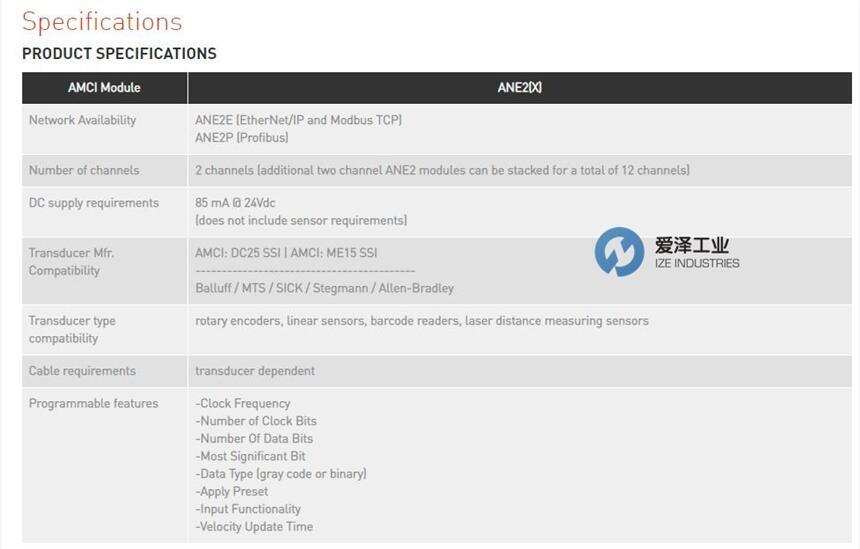The image size is (860, 549).
Task: Click ANE2E (EtherNet/IP and Modbus TCP) text
Action: (298, 120)
